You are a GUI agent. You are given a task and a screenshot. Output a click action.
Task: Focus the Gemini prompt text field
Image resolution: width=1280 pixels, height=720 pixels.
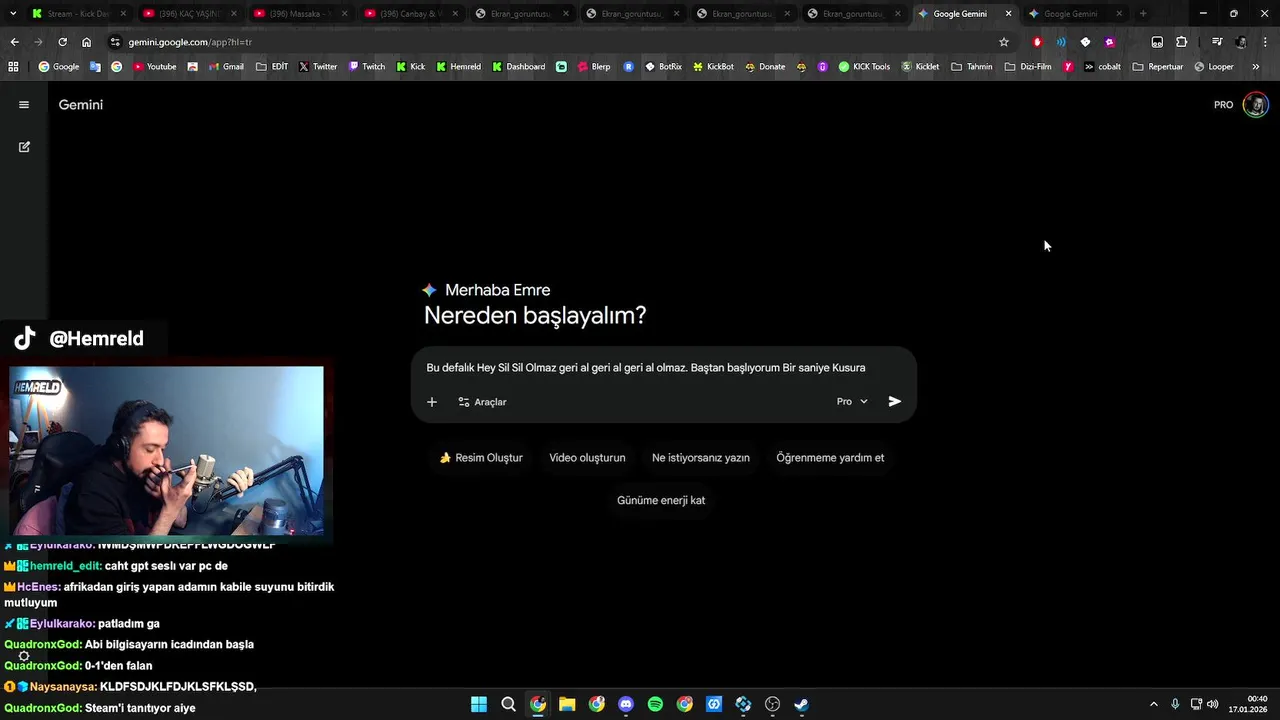pos(646,368)
